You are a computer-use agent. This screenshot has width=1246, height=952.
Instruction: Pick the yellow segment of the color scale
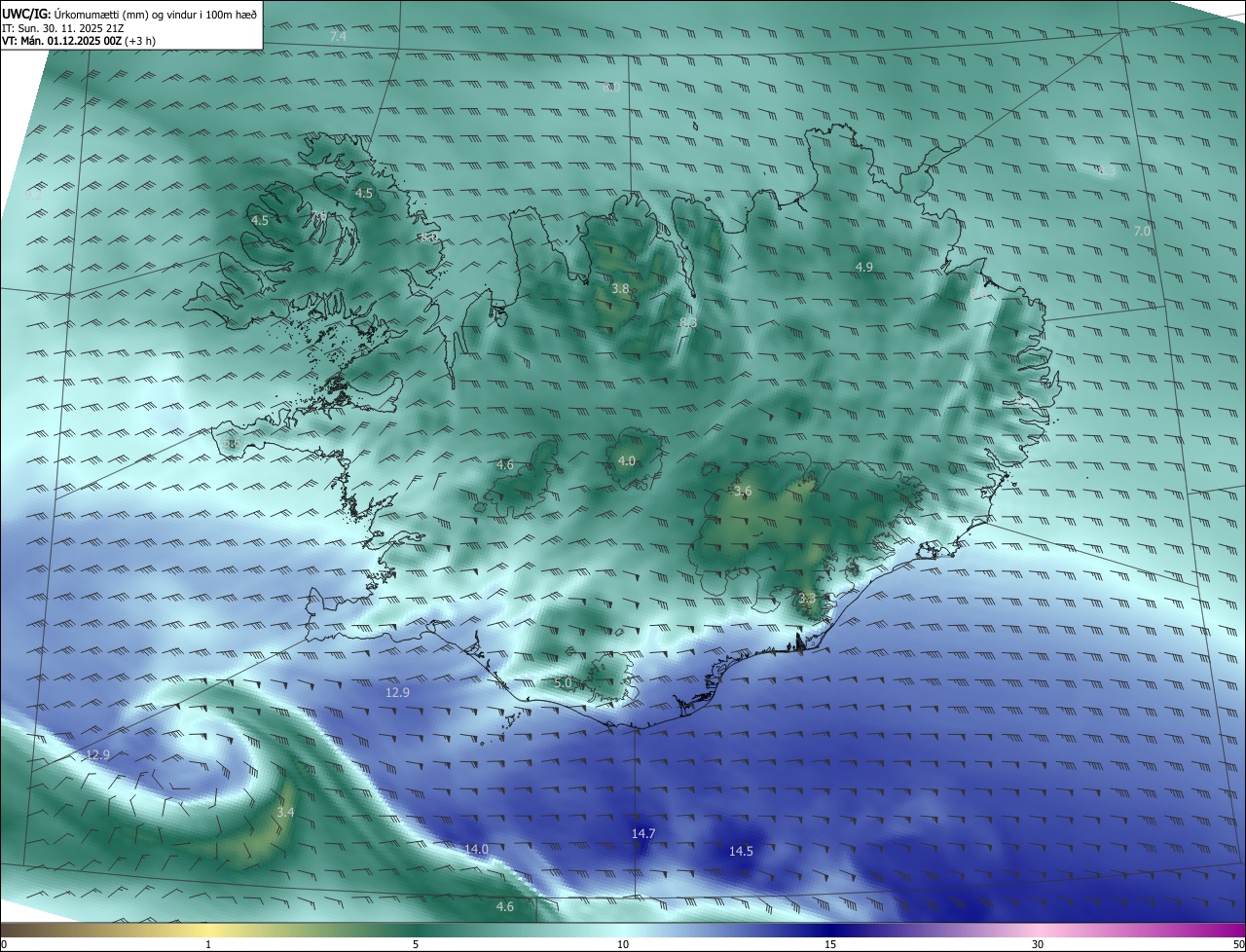coord(209,930)
